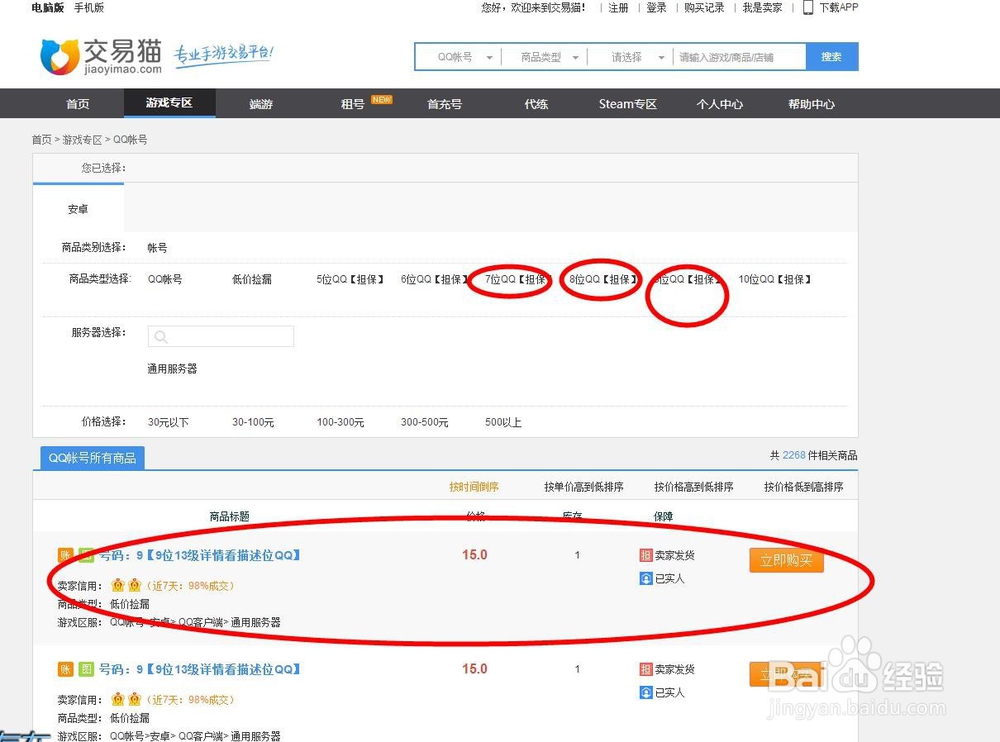Filter price by 300-500元
The image size is (1000, 742).
coord(425,422)
